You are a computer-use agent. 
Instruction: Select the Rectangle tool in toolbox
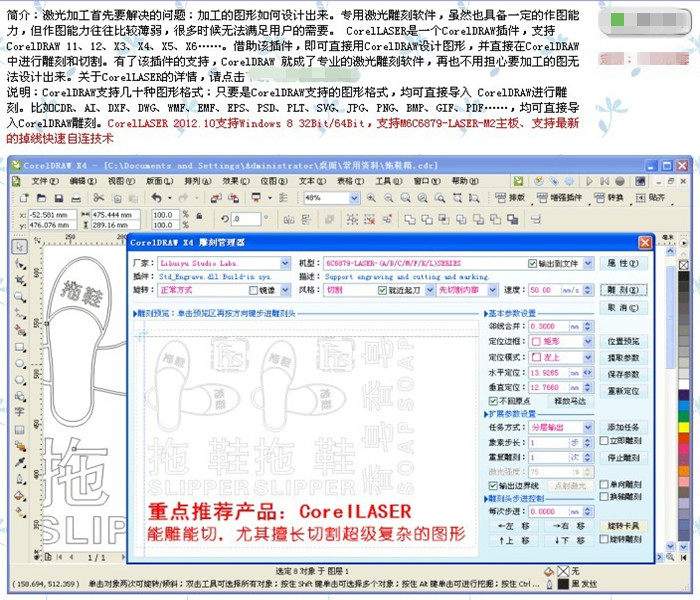point(20,347)
